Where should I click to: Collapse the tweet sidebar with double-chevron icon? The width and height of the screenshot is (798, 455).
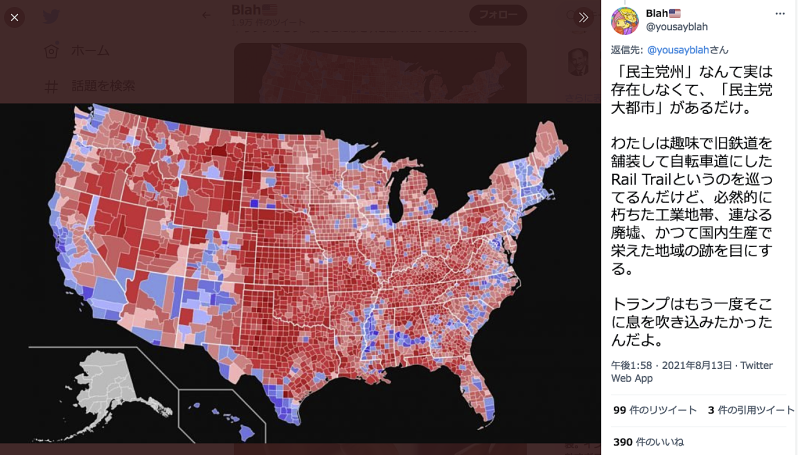point(583,17)
